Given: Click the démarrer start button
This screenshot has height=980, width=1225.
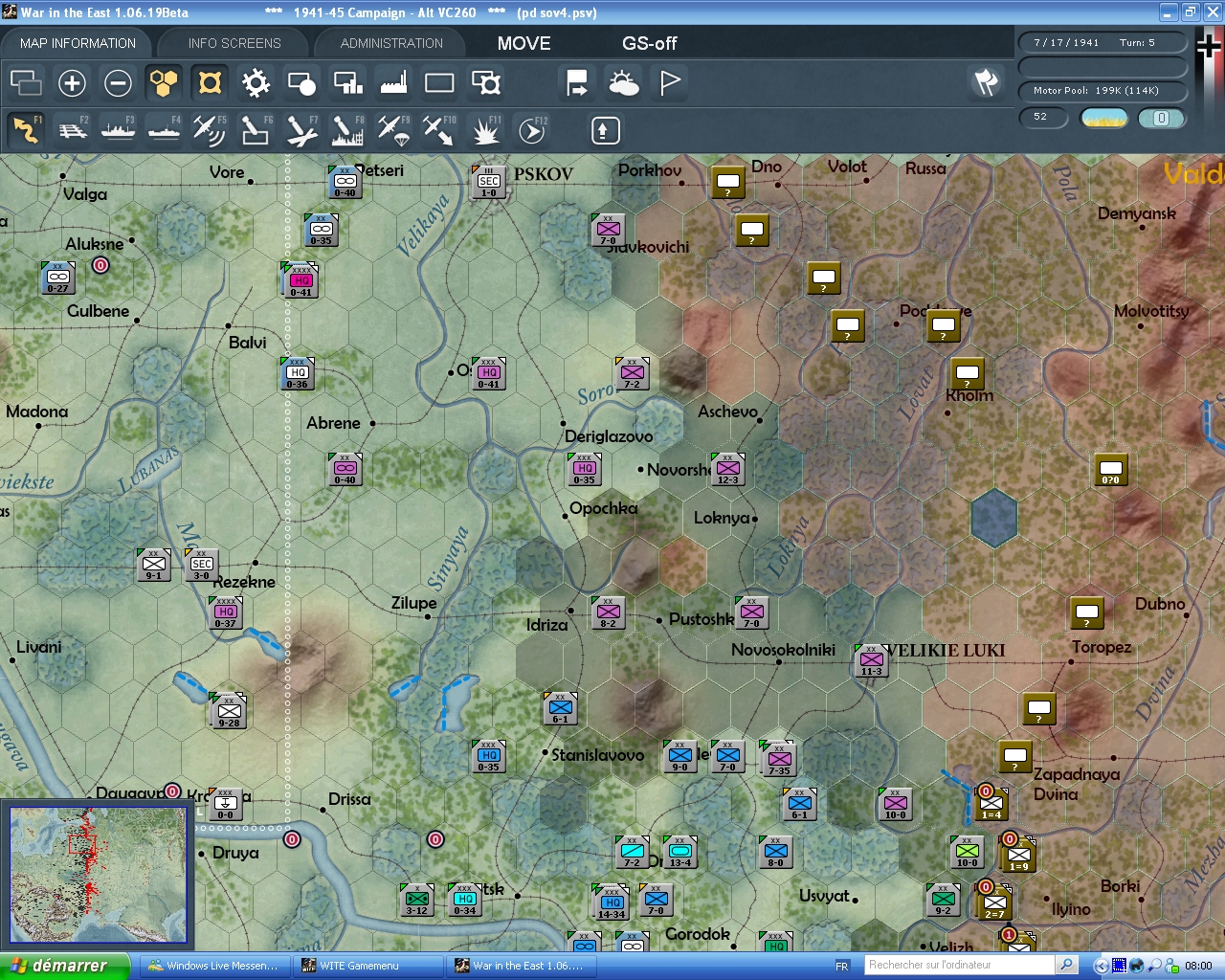Looking at the screenshot, I should [x=63, y=966].
